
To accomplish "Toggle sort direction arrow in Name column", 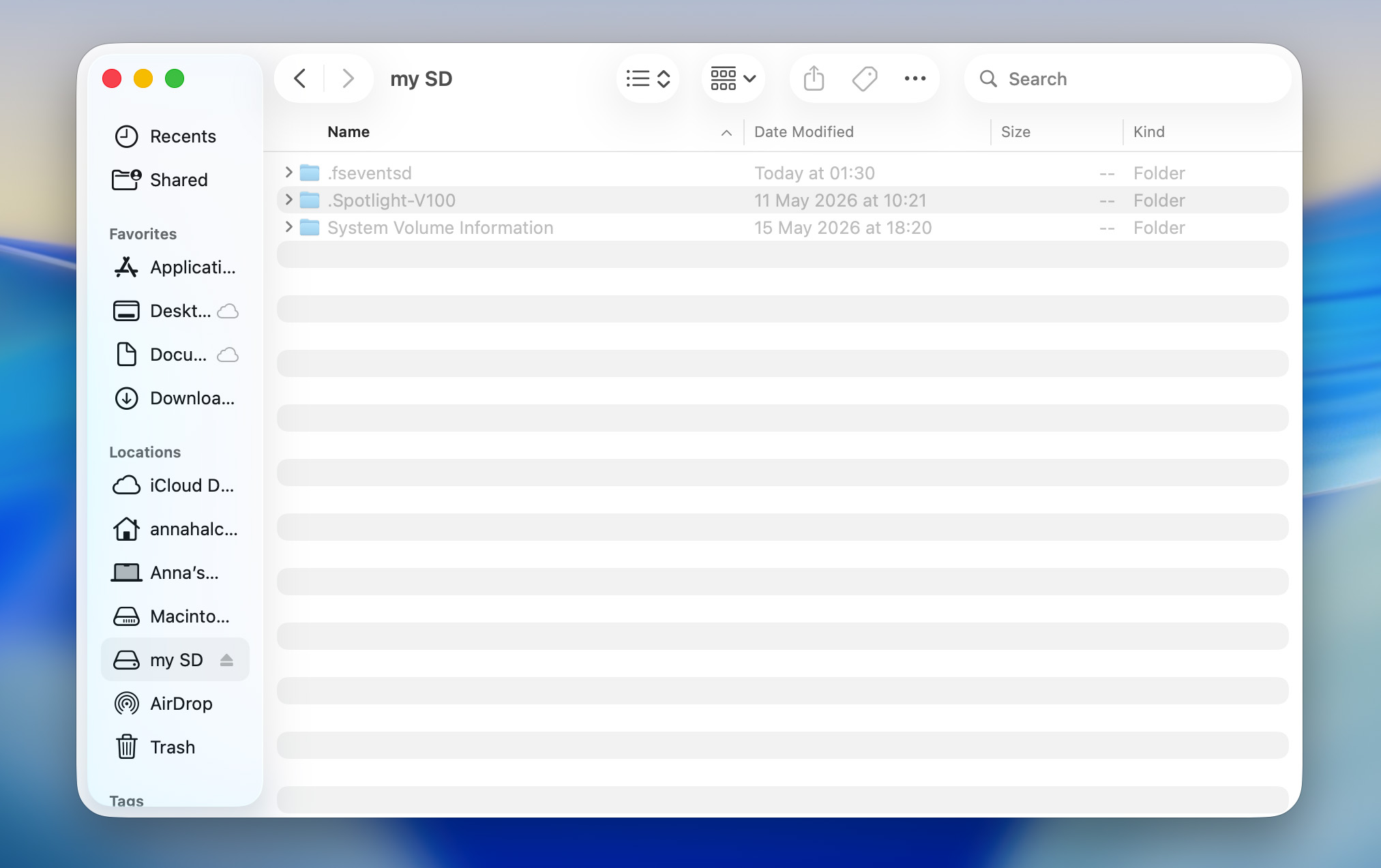I will (x=726, y=132).
